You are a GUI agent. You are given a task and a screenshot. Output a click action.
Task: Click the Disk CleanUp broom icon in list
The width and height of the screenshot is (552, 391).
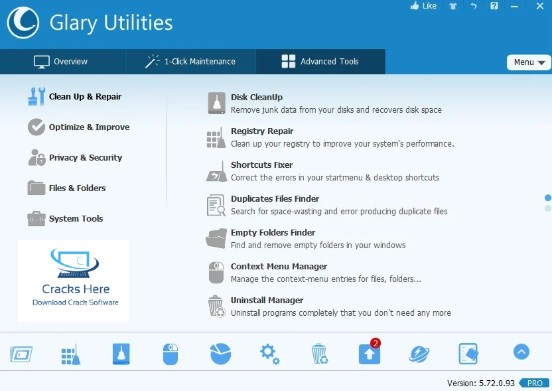217,103
